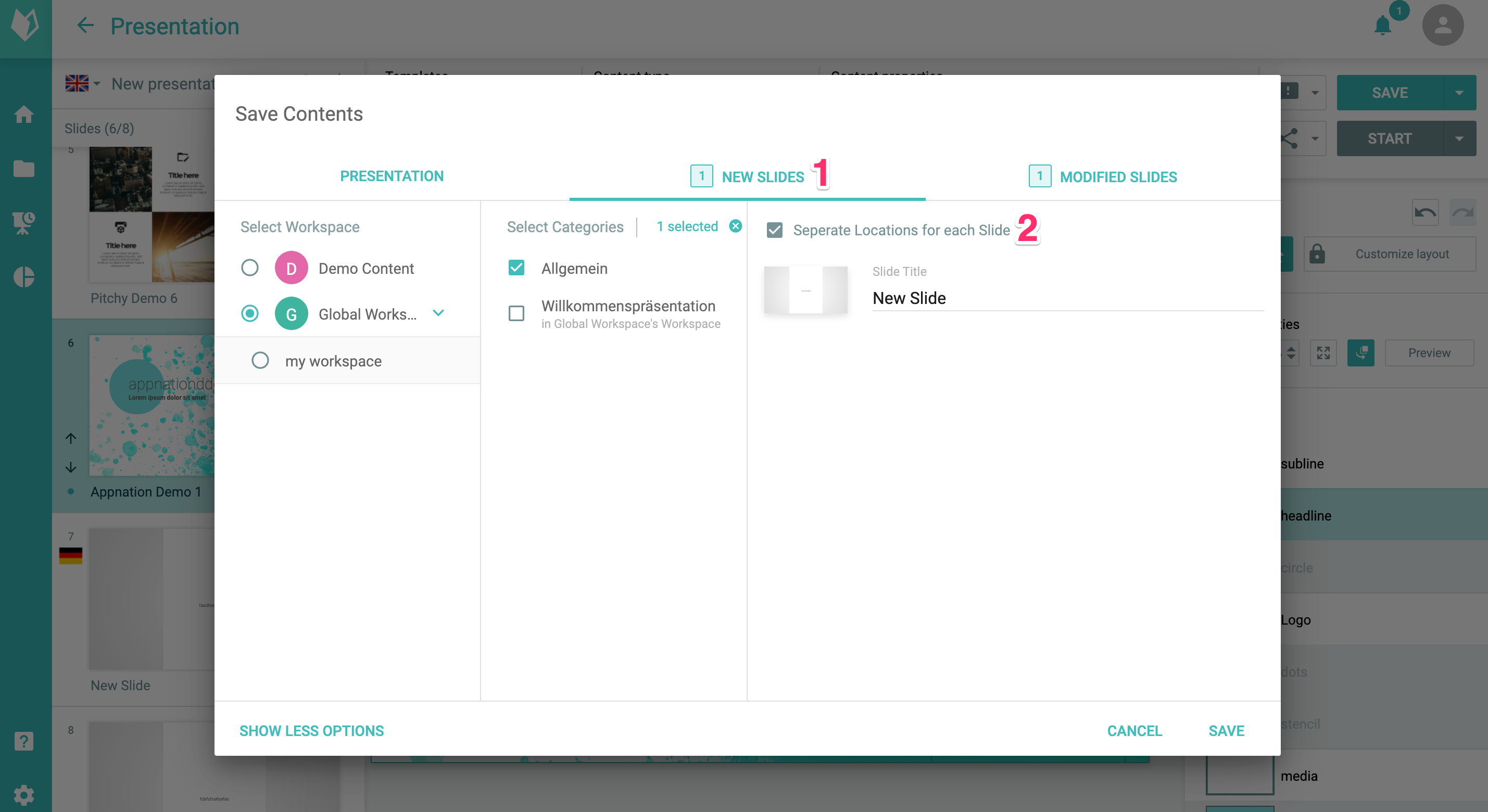Image resolution: width=1488 pixels, height=812 pixels.
Task: Switch to the NEW SLIDES tab
Action: point(748,176)
